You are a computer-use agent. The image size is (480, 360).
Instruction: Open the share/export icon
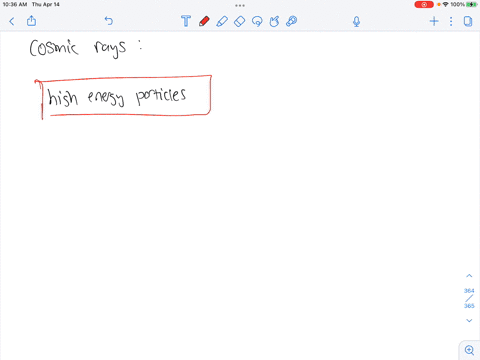[x=31, y=21]
